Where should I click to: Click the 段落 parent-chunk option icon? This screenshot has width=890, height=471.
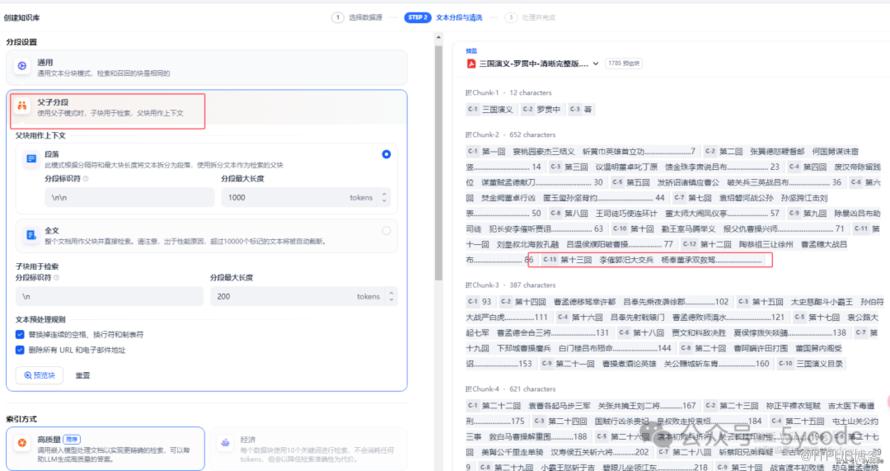[x=31, y=159]
